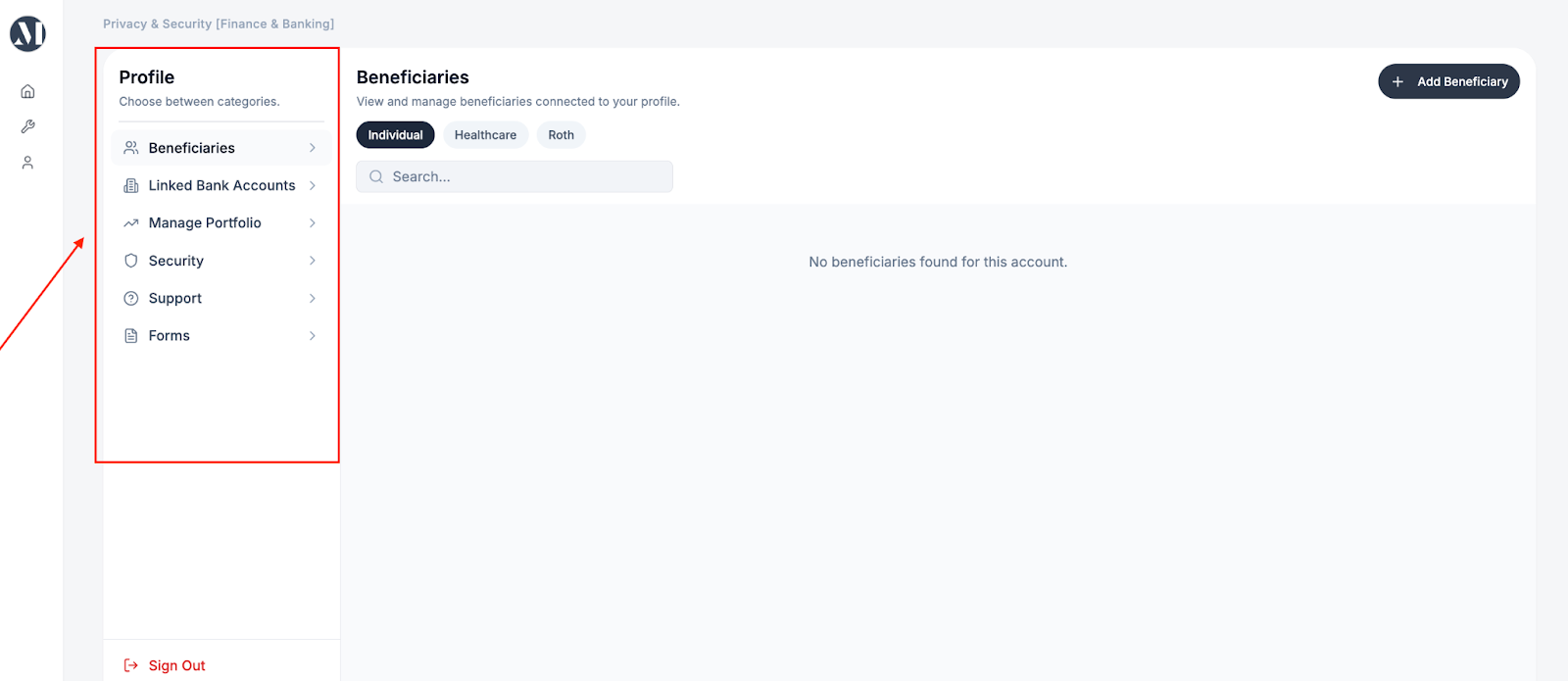This screenshot has width=1568, height=681.
Task: Click the app logo at top left
Action: [x=27, y=34]
